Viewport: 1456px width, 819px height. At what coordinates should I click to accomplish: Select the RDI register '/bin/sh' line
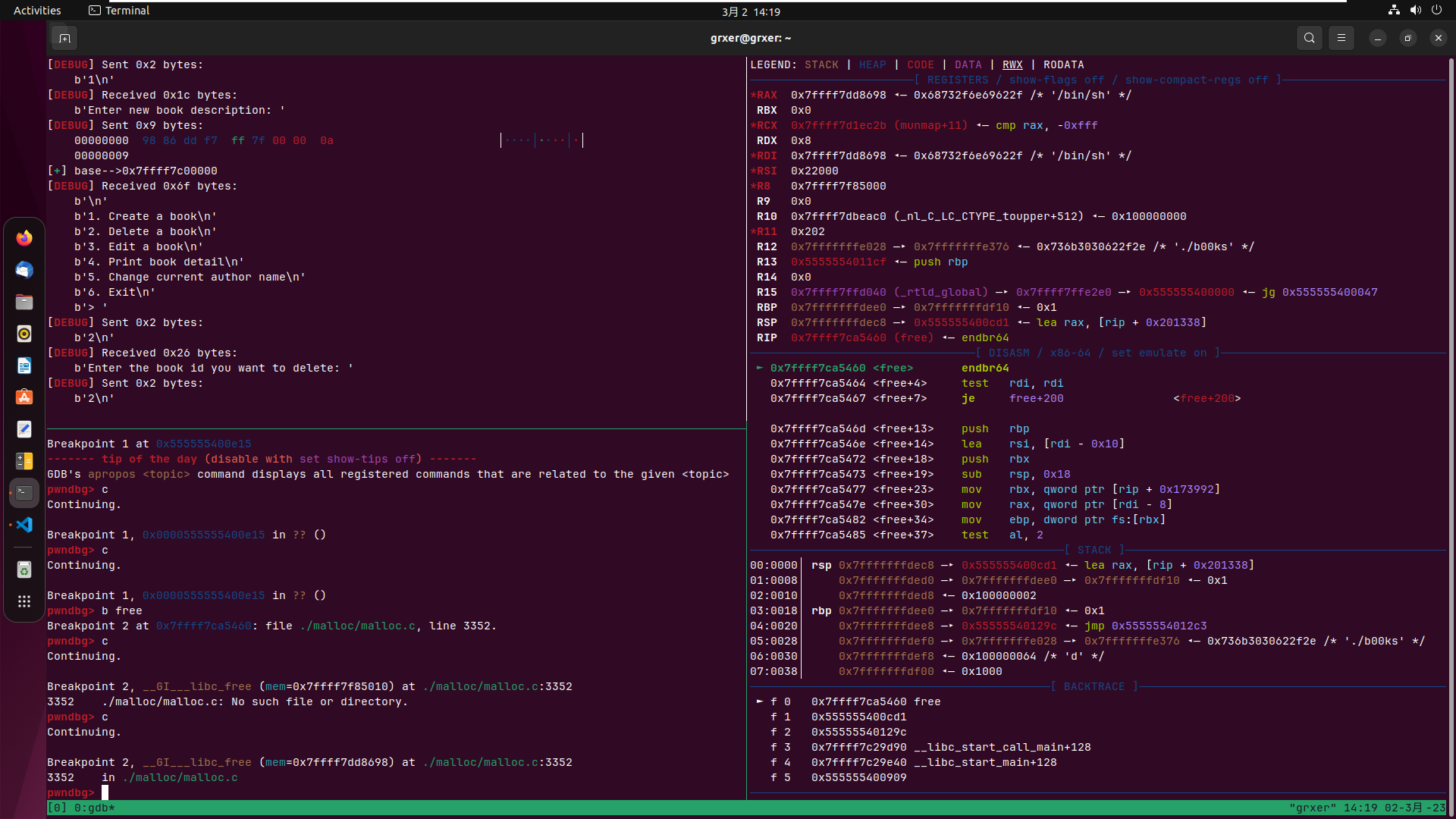point(941,156)
